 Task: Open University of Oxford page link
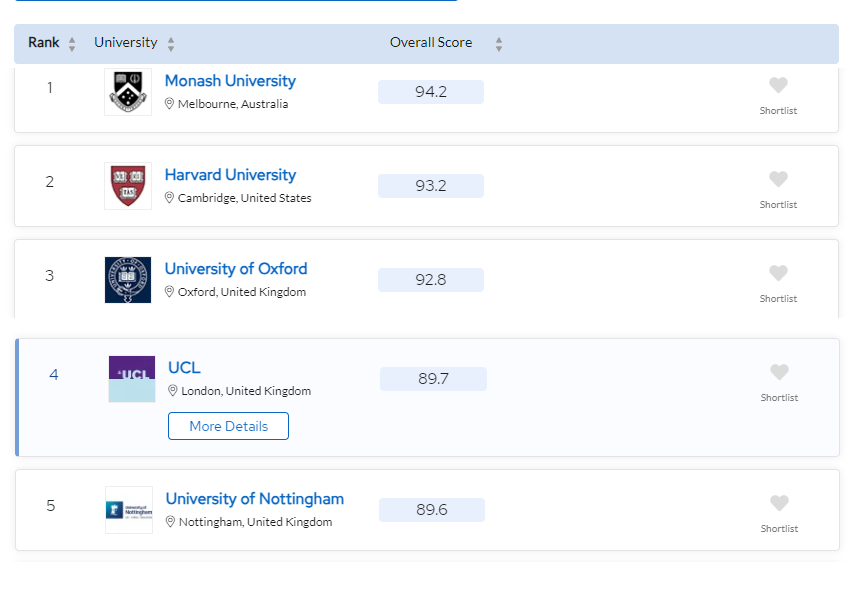[x=236, y=269]
